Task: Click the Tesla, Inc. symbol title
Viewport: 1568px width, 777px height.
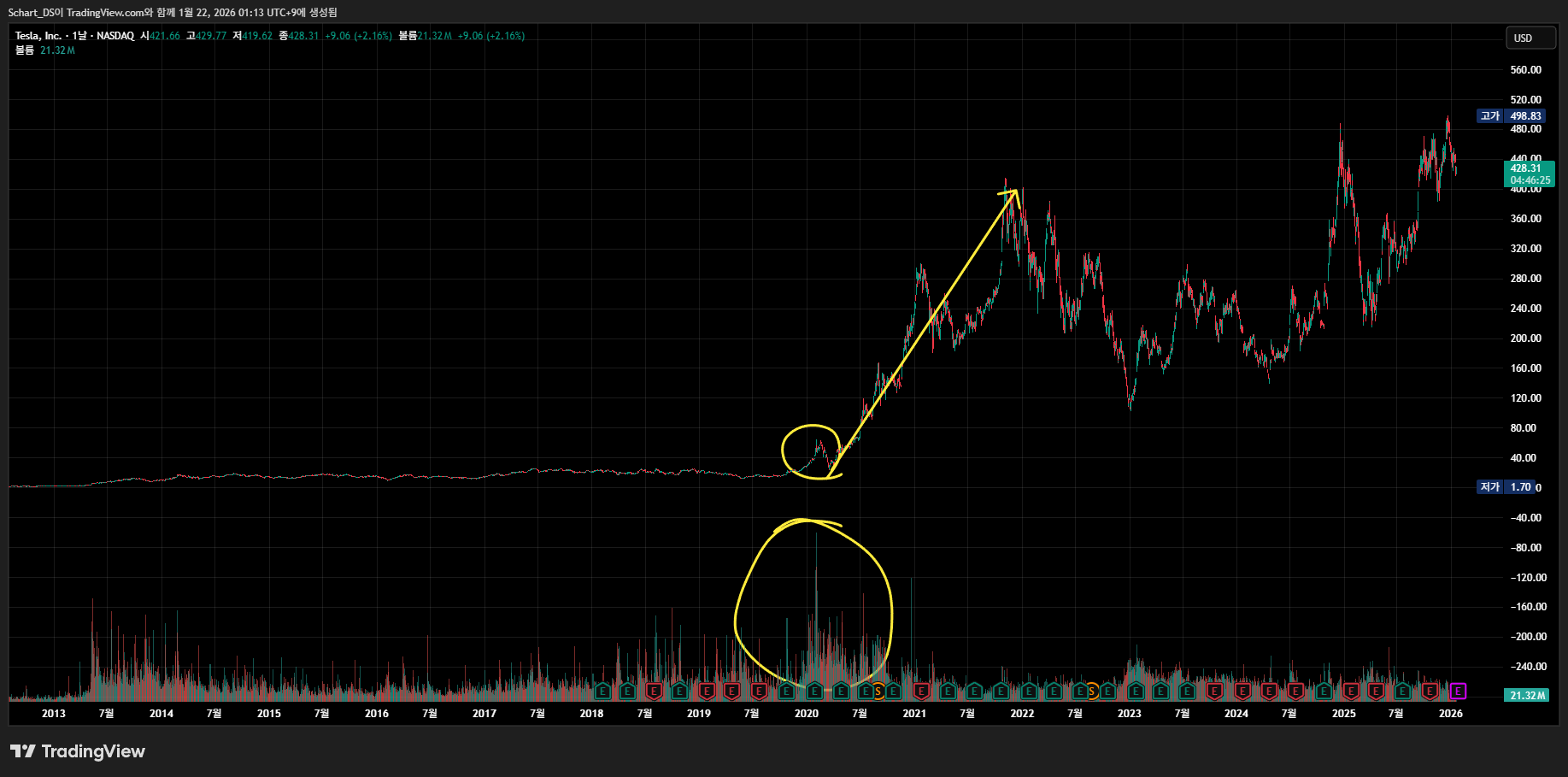Action: [x=38, y=36]
